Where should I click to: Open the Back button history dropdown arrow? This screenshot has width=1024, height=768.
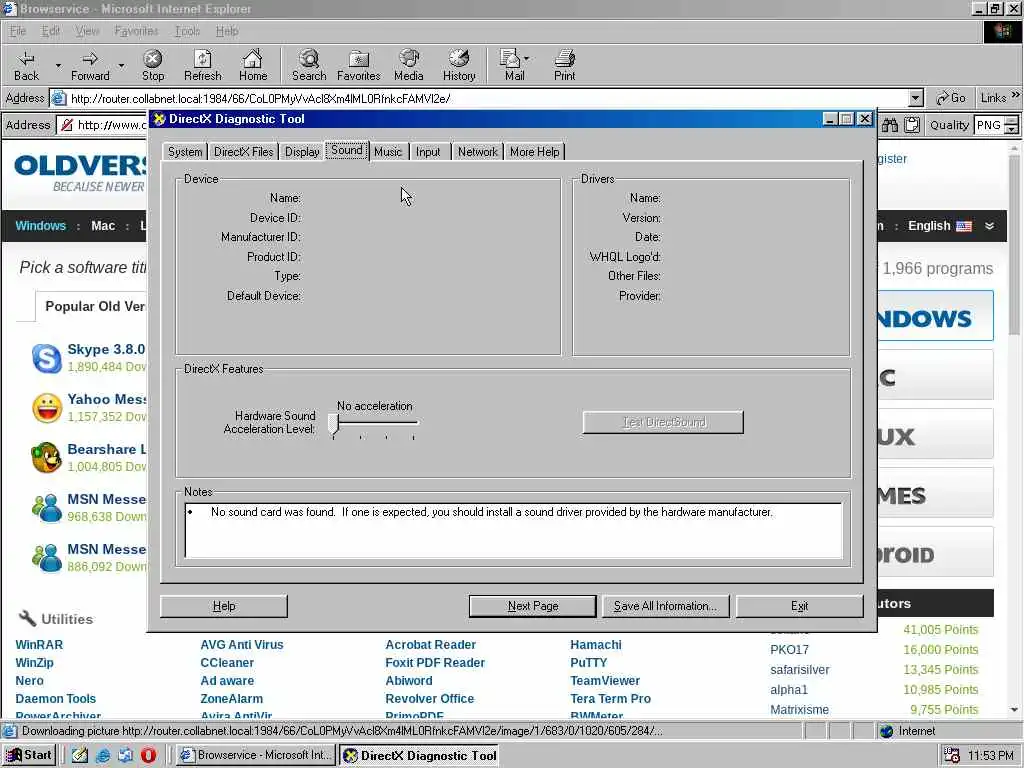click(x=58, y=65)
